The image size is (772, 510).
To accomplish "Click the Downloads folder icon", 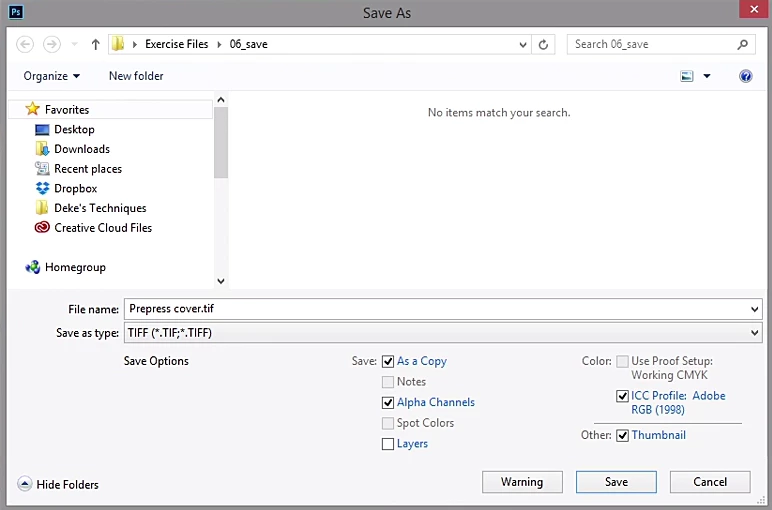I will tap(42, 149).
